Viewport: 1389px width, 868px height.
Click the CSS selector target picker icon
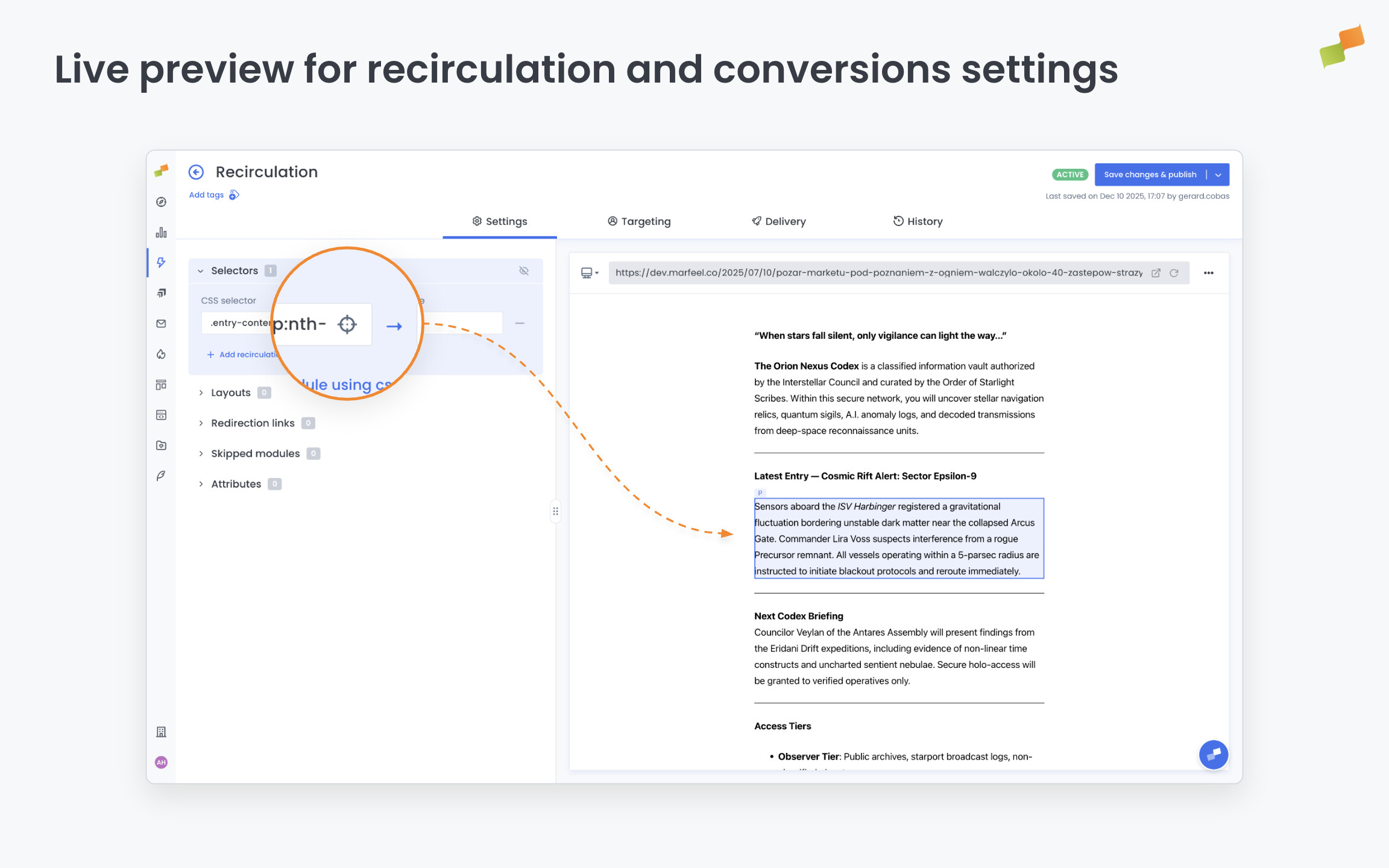click(x=347, y=324)
